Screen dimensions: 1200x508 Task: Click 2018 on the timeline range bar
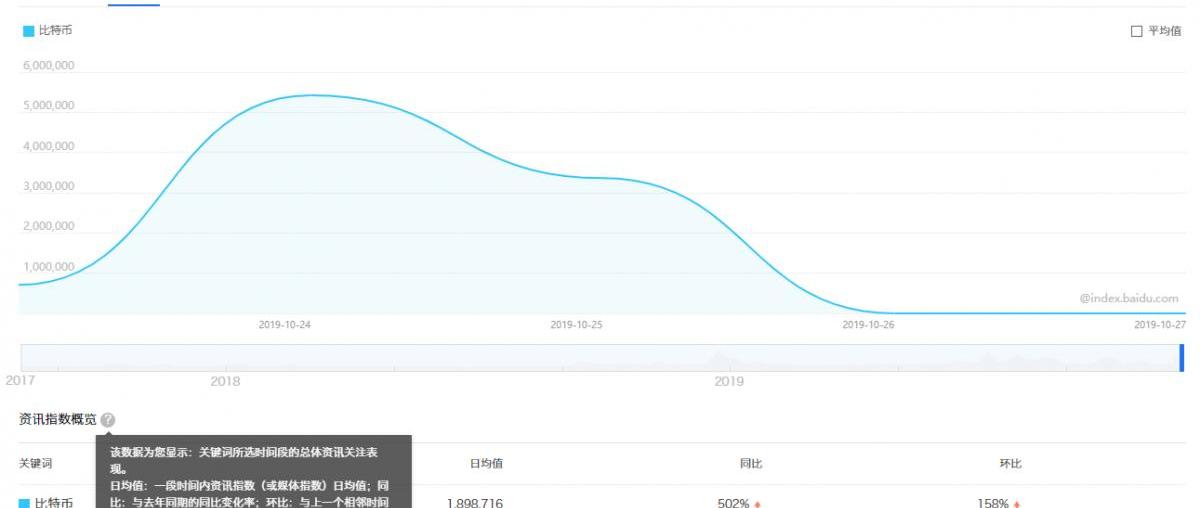pyautogui.click(x=225, y=381)
